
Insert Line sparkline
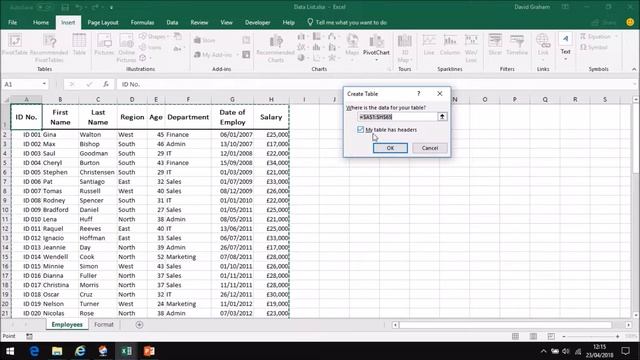click(429, 45)
